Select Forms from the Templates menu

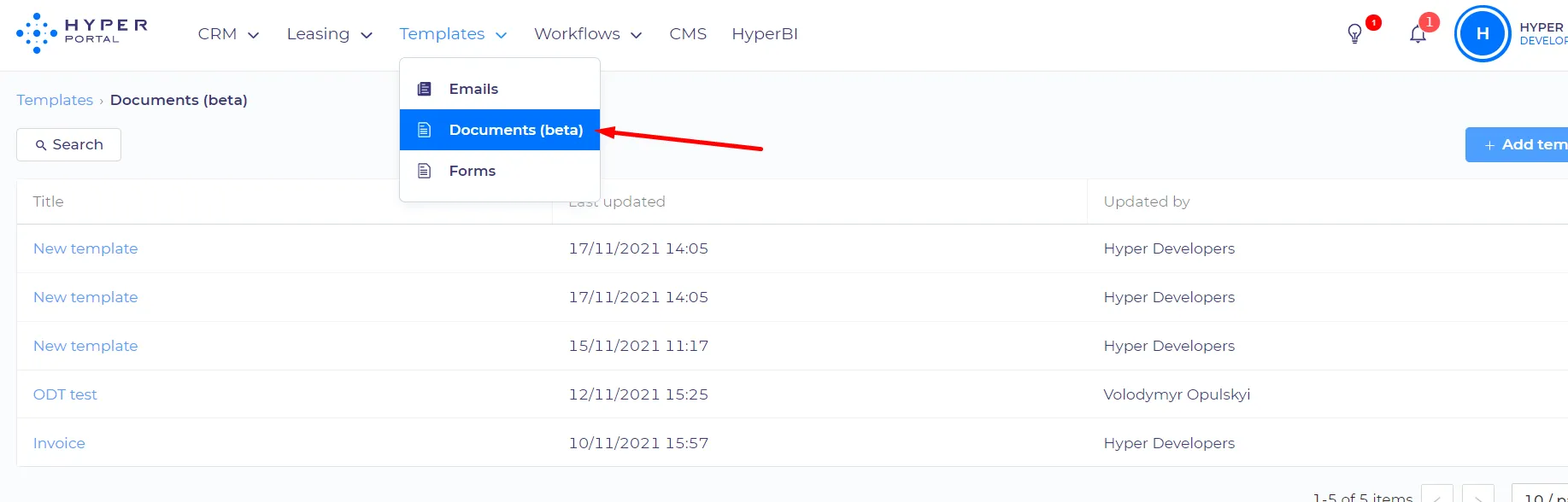[x=472, y=171]
